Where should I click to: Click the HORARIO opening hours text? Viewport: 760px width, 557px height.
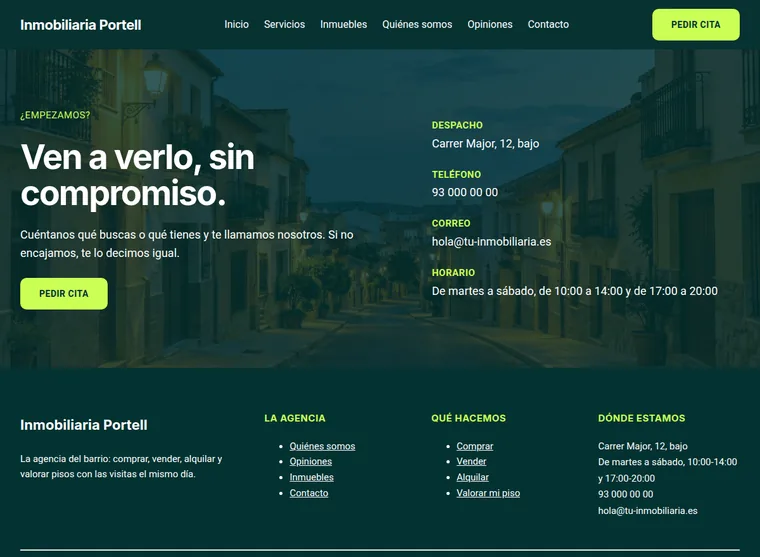point(575,291)
